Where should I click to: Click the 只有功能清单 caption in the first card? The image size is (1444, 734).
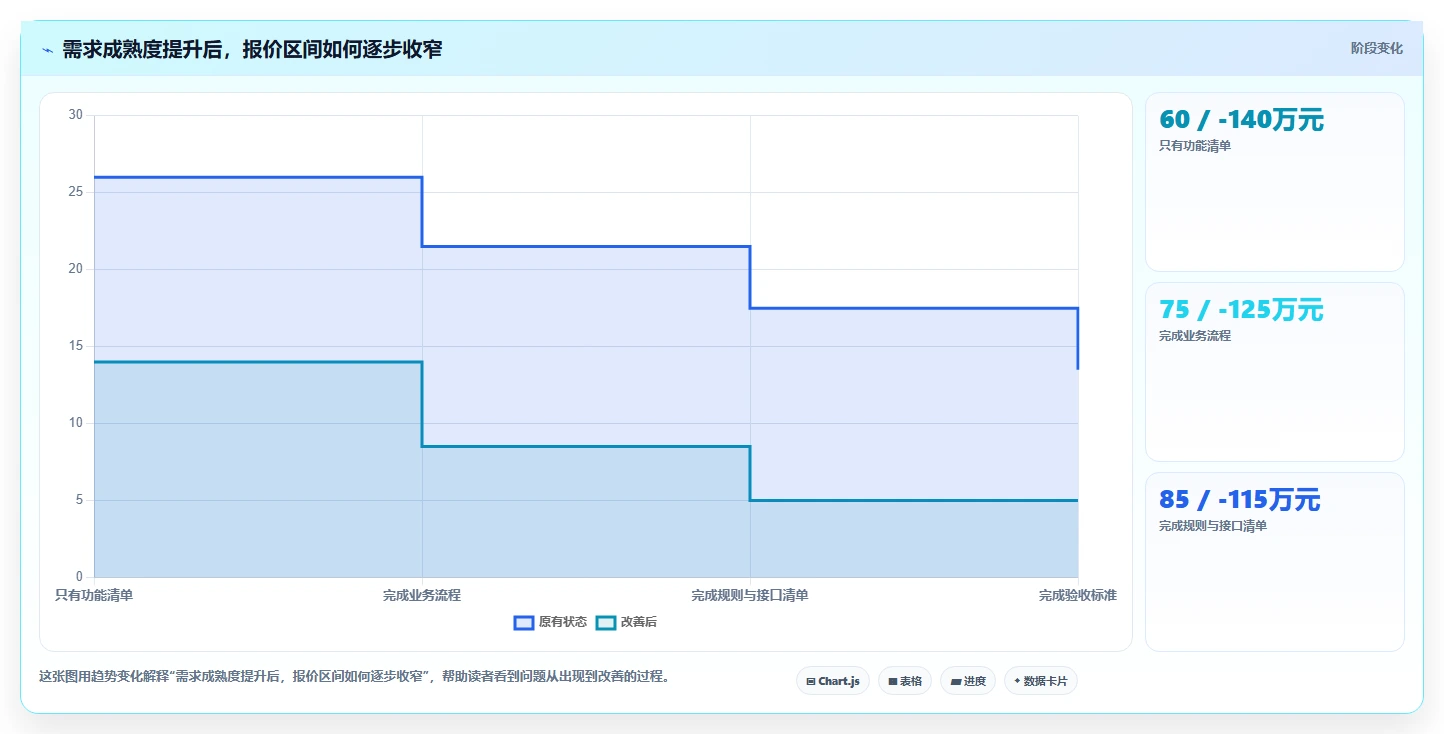pyautogui.click(x=1195, y=146)
